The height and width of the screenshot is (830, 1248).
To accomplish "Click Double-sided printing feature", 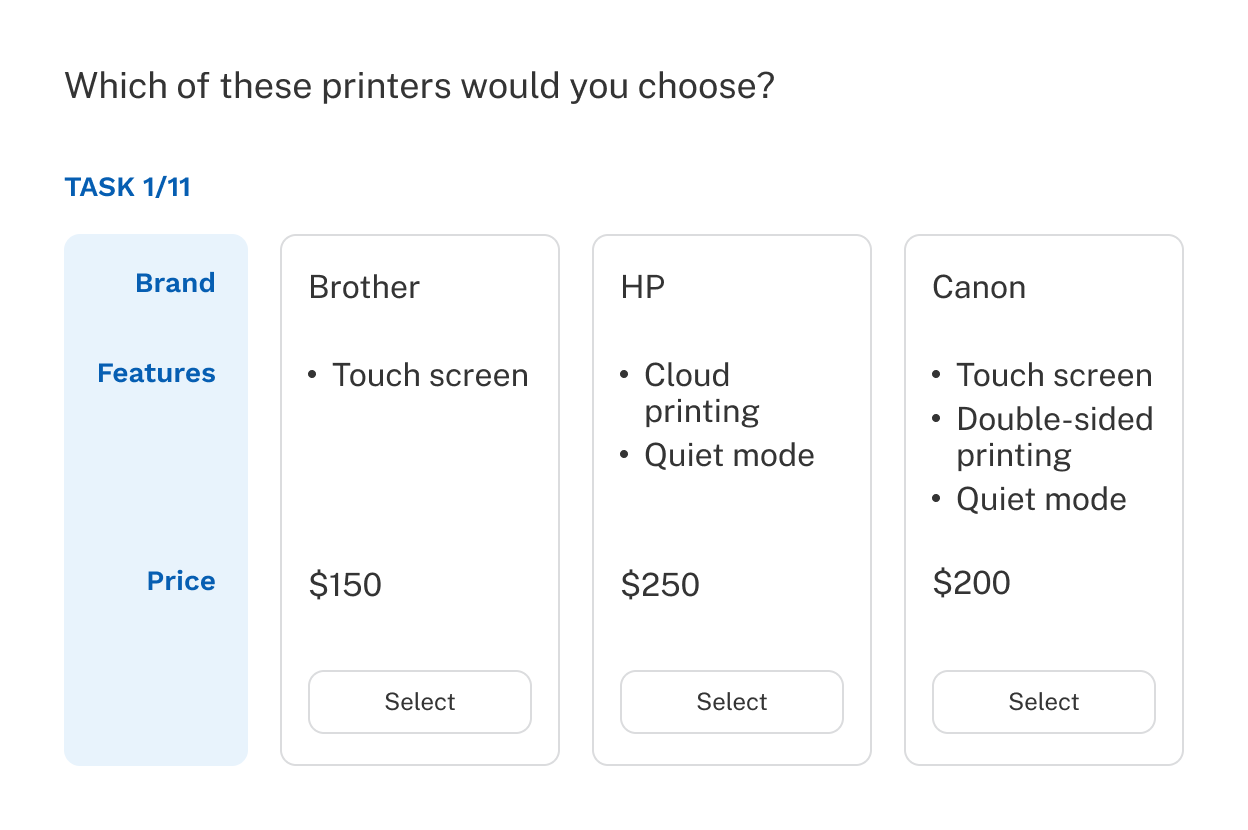I will click(x=1054, y=437).
